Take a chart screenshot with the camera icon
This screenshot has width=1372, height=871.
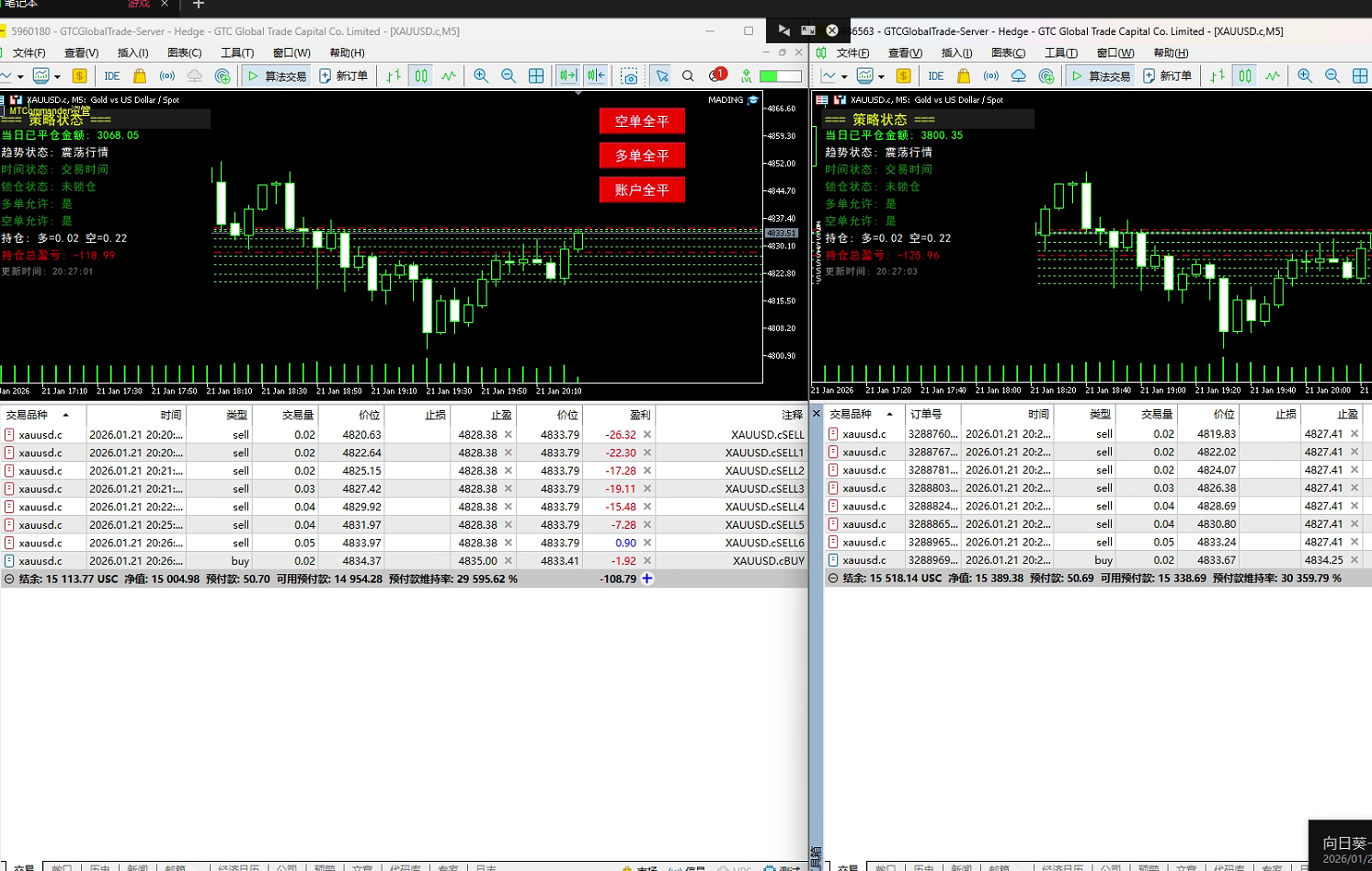tap(630, 76)
